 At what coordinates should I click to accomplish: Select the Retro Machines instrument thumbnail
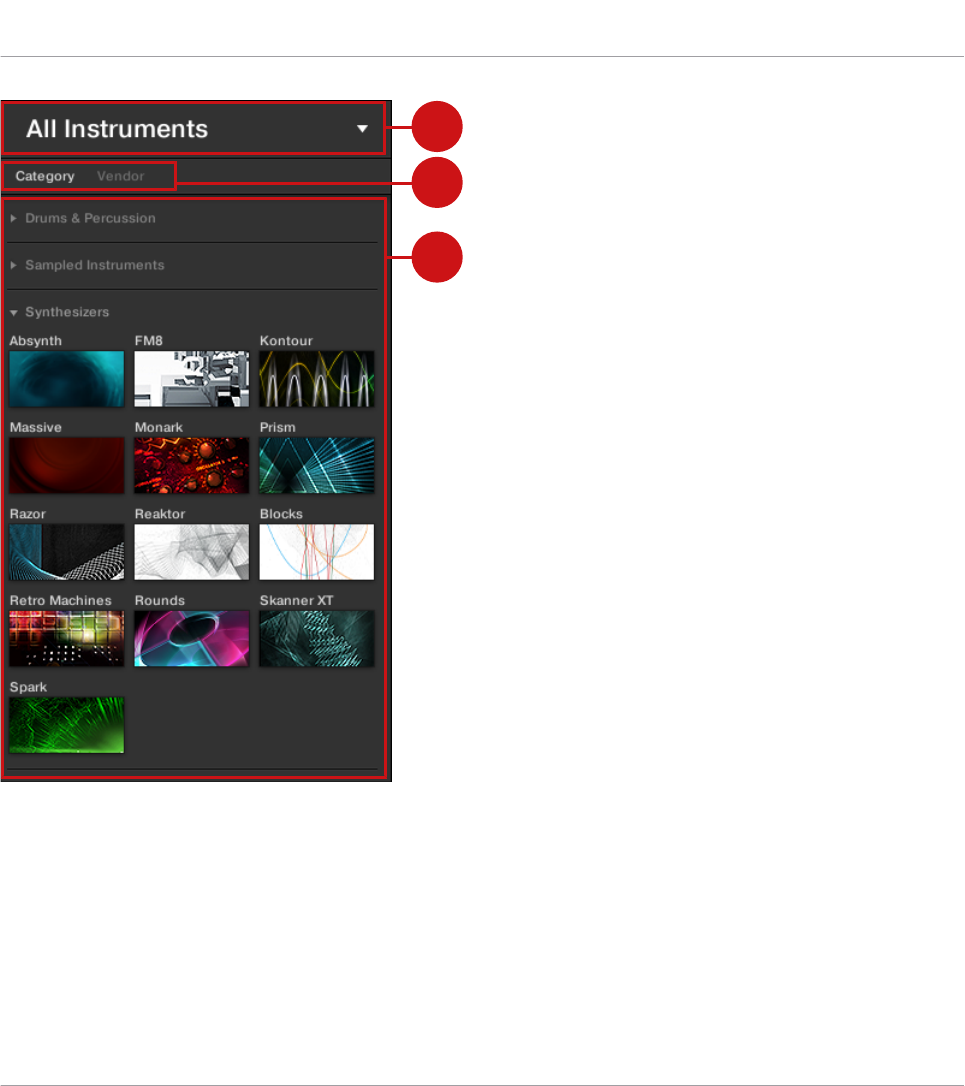(67, 639)
